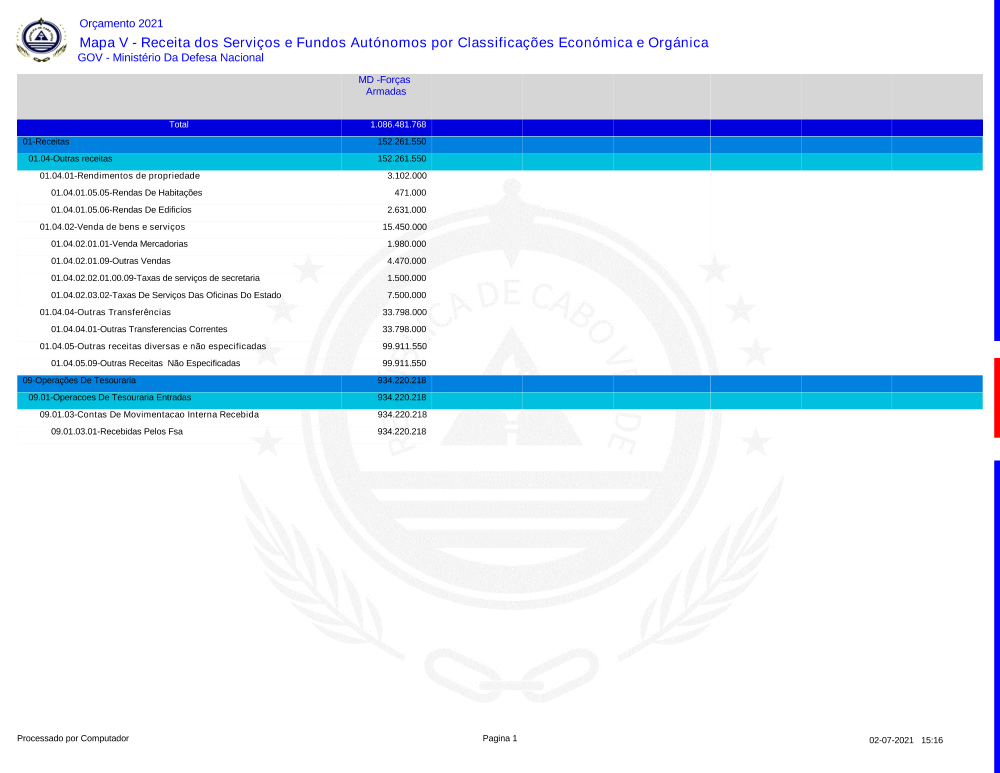Select the 'Processado por Computador' footer text
1000x773 pixels.
(x=73, y=738)
